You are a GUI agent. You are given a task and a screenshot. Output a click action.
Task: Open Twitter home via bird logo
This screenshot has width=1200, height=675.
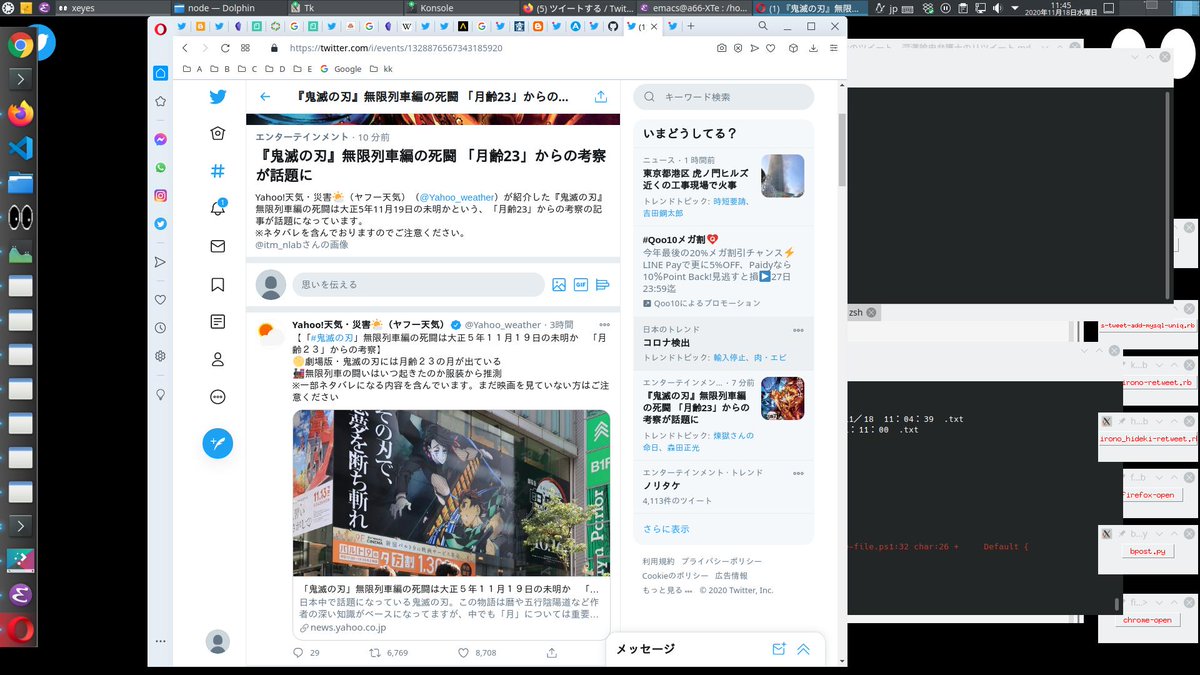[x=217, y=97]
